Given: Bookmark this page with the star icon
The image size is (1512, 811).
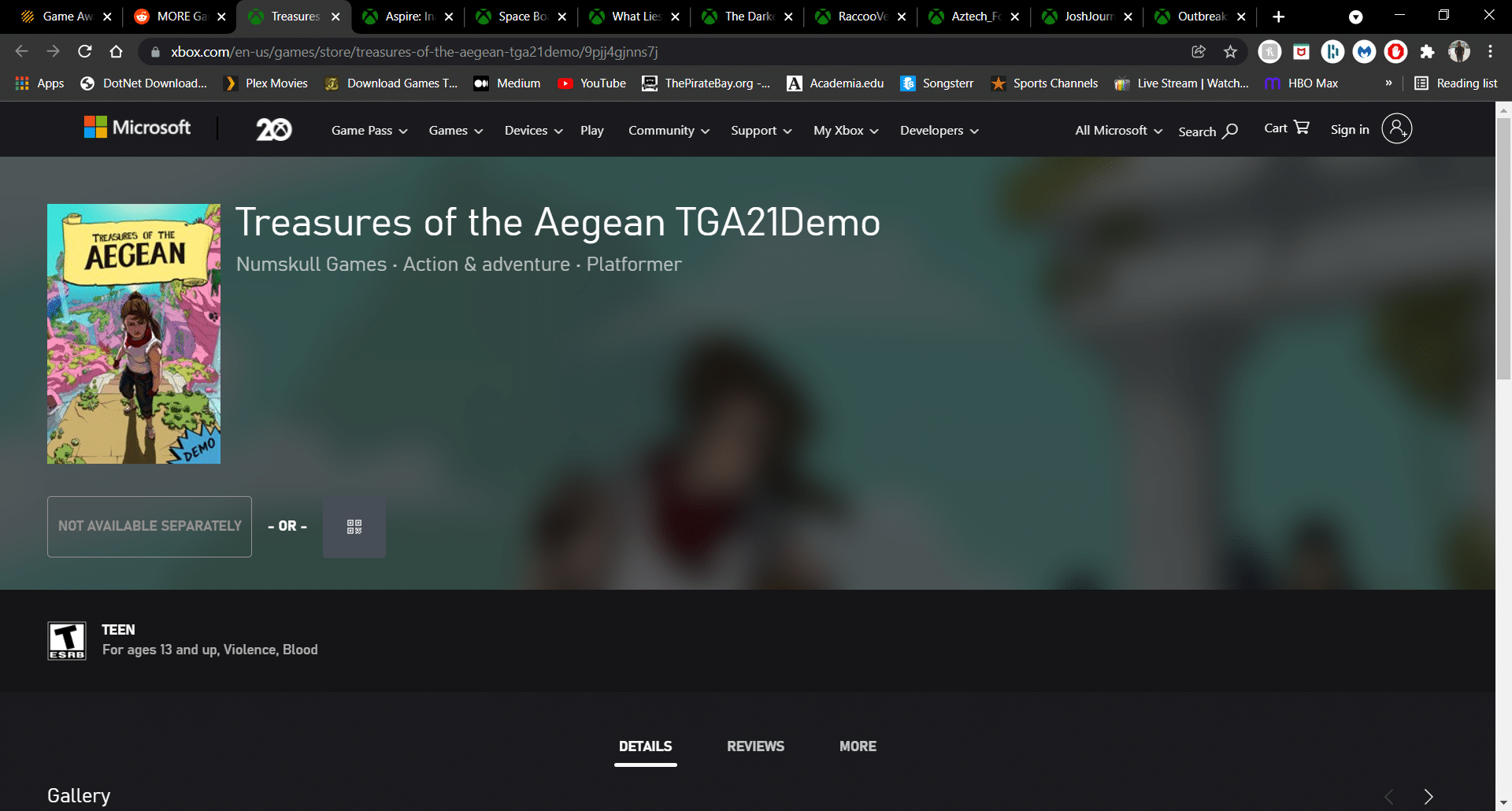Looking at the screenshot, I should [1230, 51].
